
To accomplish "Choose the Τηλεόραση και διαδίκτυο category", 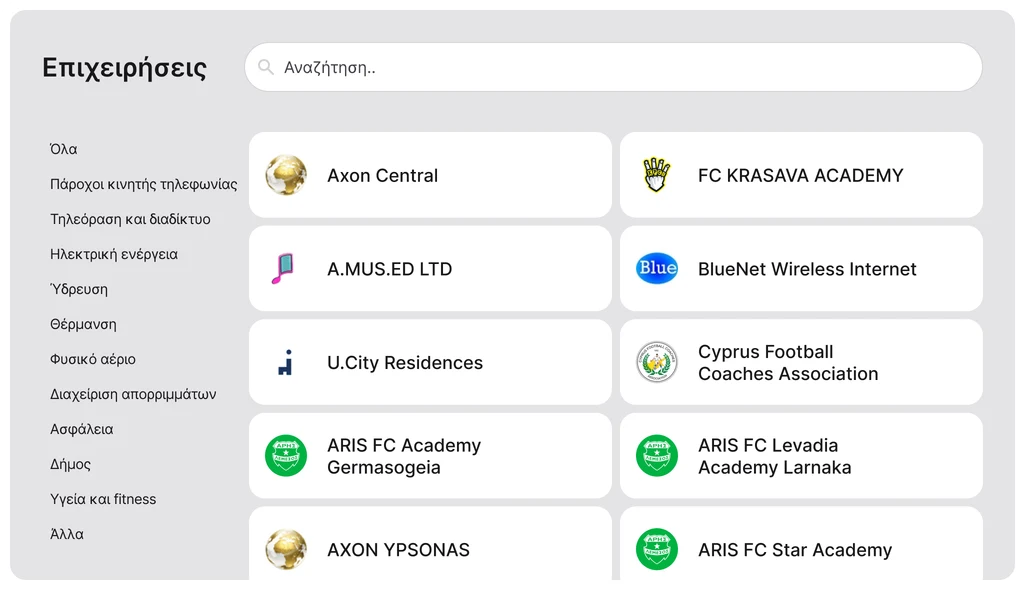I will [x=130, y=219].
